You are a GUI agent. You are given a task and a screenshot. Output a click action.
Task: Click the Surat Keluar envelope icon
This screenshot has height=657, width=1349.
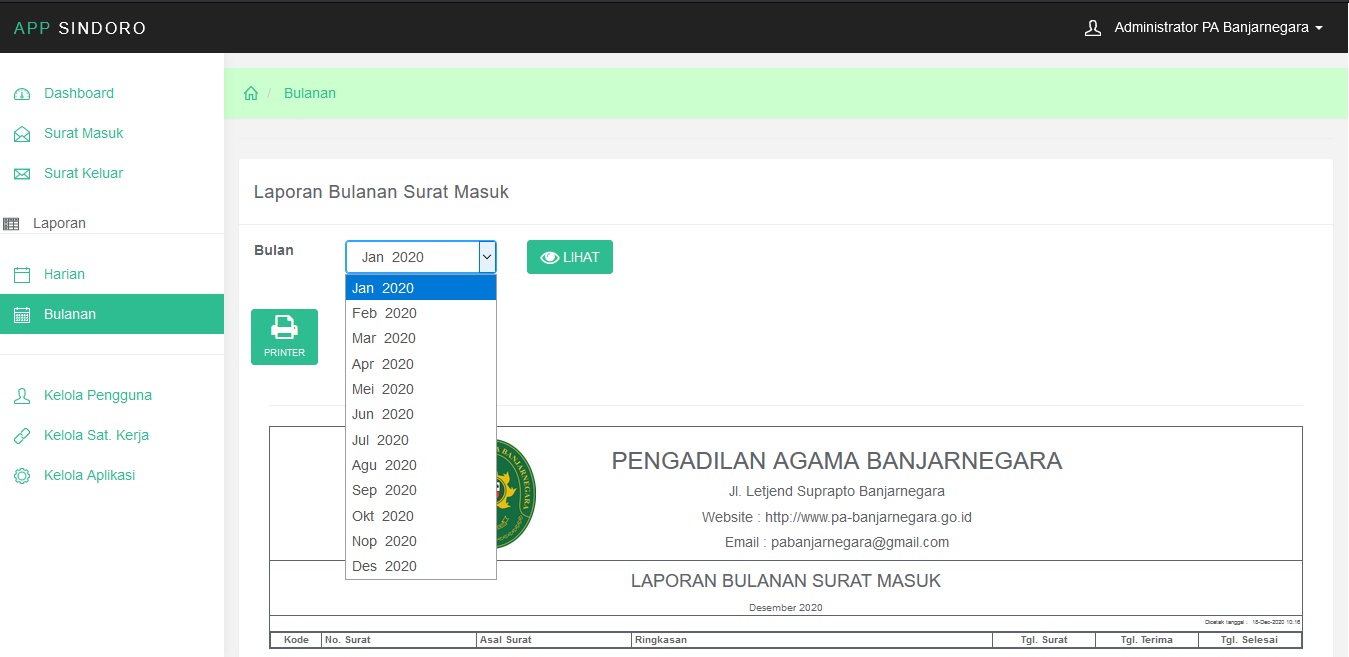(22, 174)
